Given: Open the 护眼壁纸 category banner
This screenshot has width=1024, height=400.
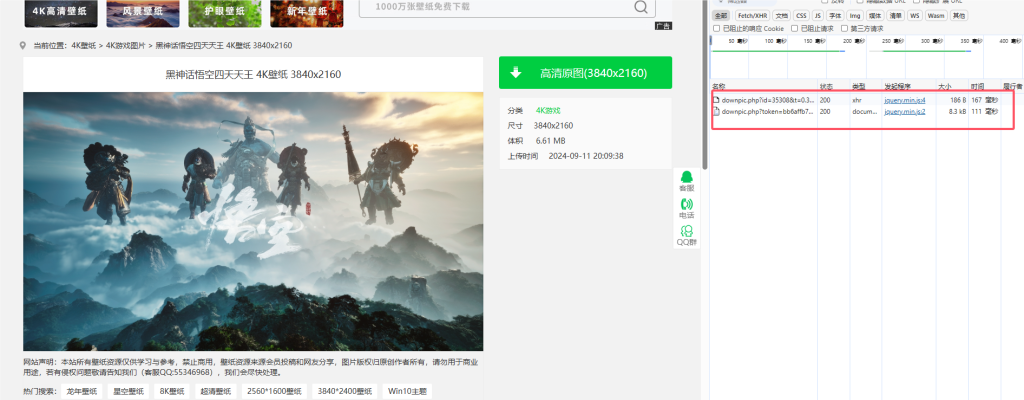Looking at the screenshot, I should tap(225, 13).
